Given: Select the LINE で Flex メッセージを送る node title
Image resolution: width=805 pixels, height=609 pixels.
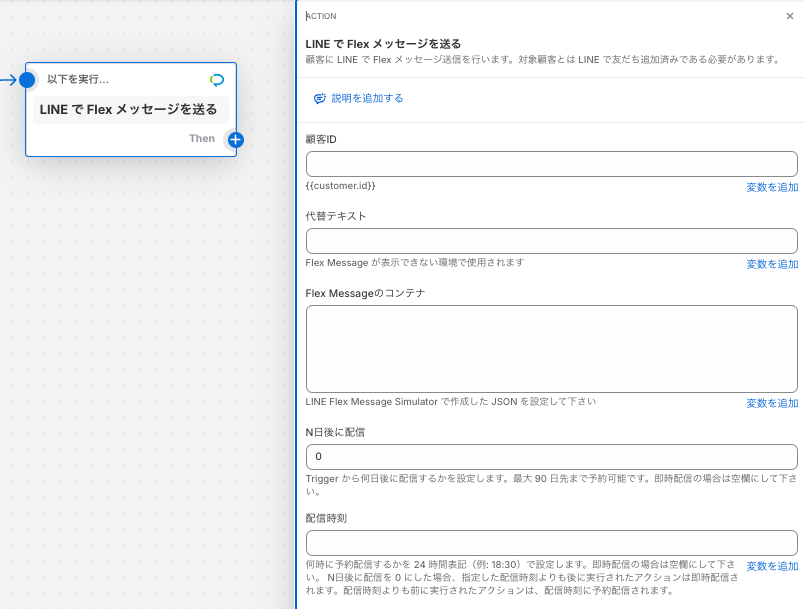Looking at the screenshot, I should (128, 109).
